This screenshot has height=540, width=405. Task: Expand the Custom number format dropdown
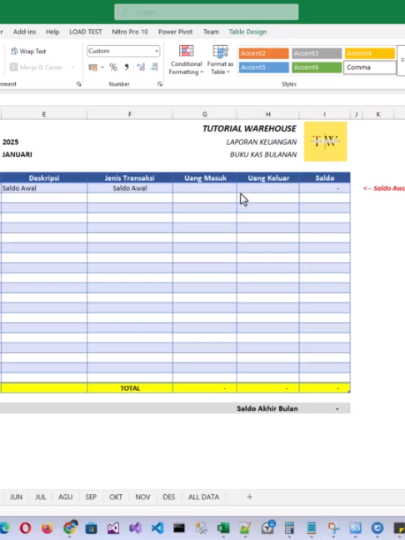[156, 51]
